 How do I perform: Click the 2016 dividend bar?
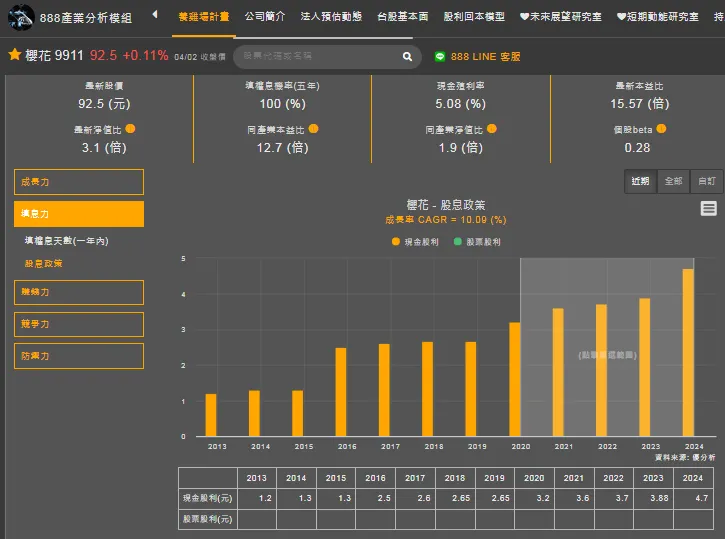tap(341, 392)
